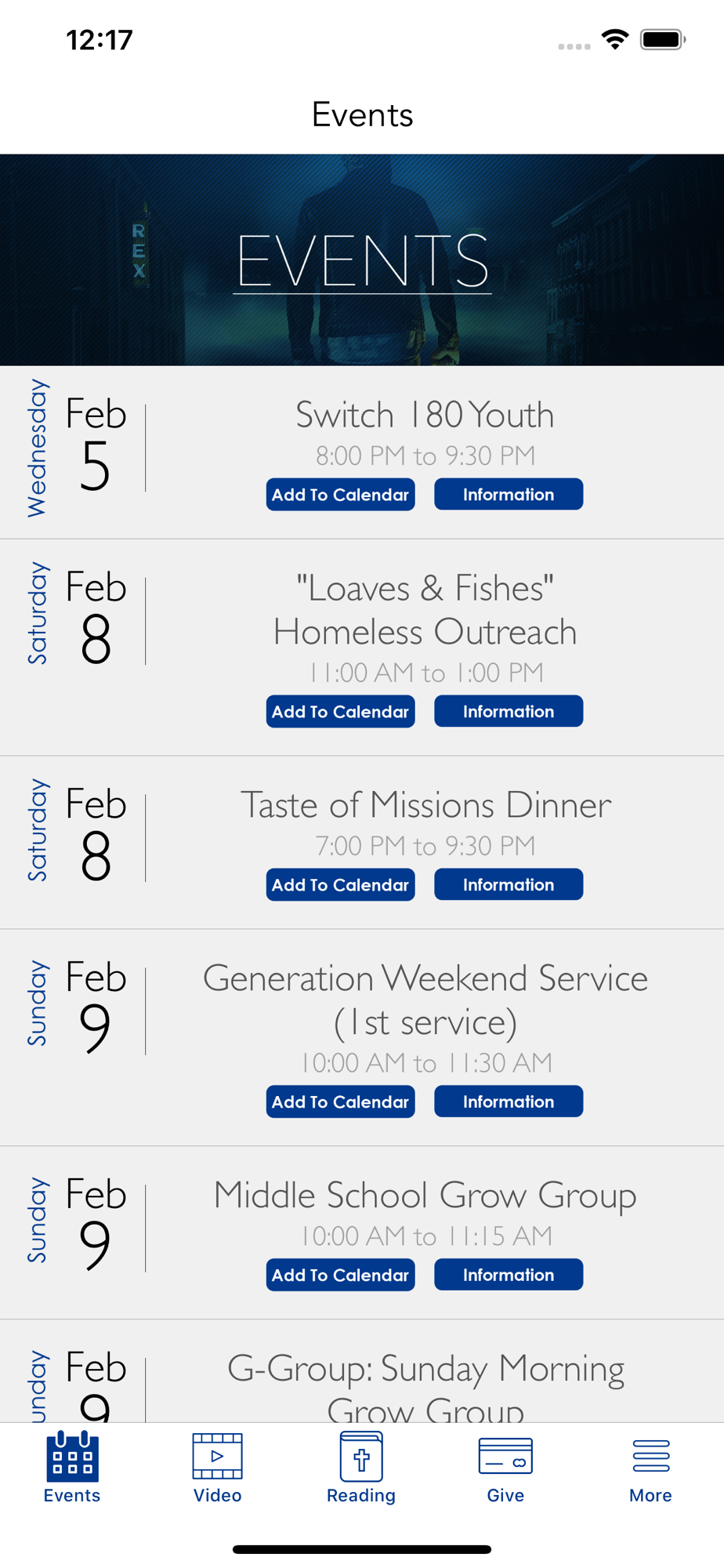The image size is (724, 1568).
Task: View Information for Switch 180 Youth
Action: (x=509, y=495)
